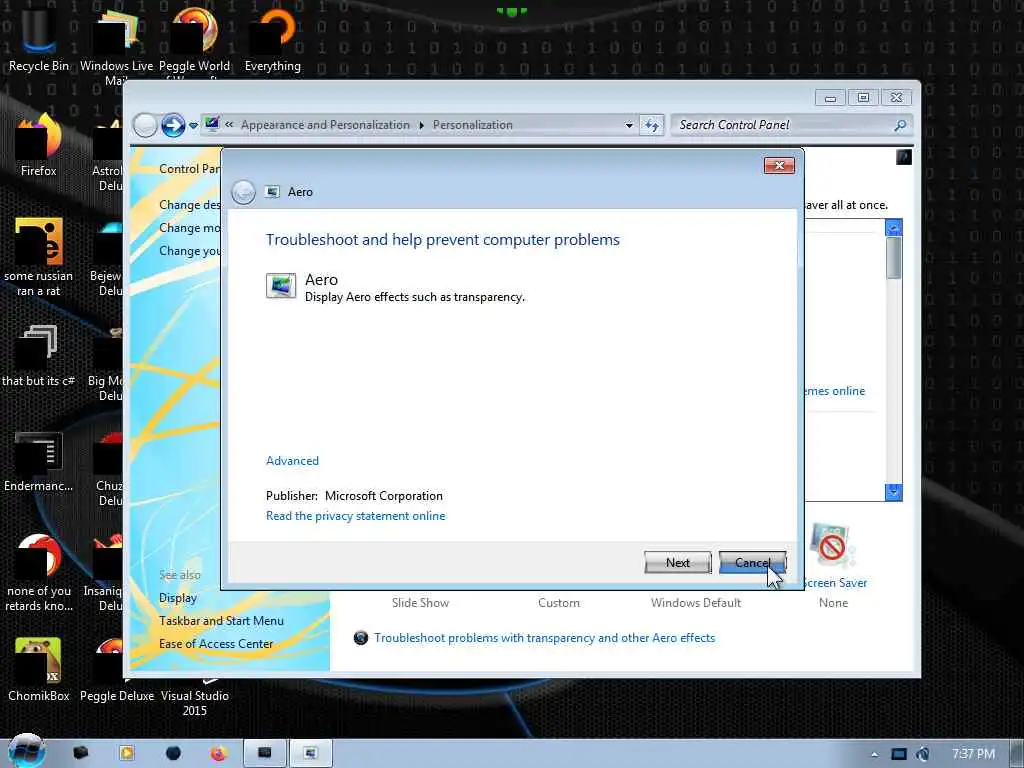
Task: Open the recent pages dropdown arrow
Action: click(193, 125)
